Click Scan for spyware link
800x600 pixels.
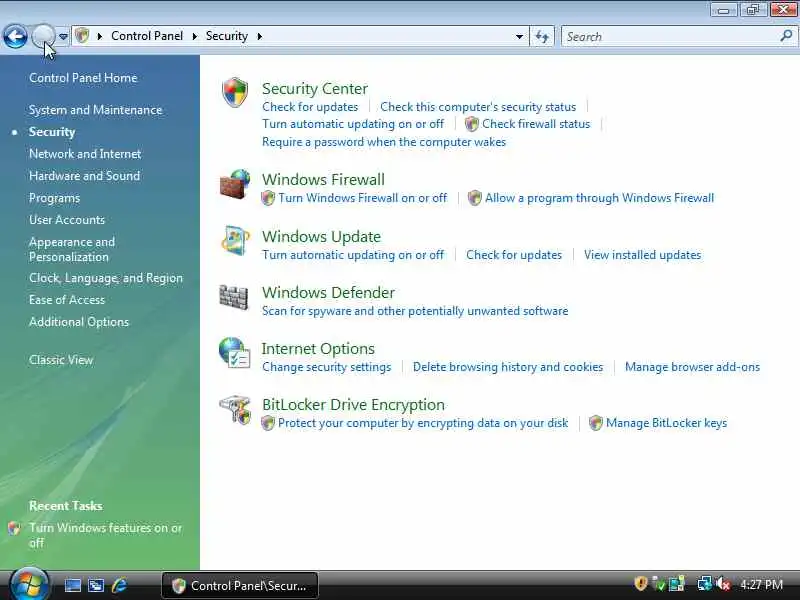point(415,311)
